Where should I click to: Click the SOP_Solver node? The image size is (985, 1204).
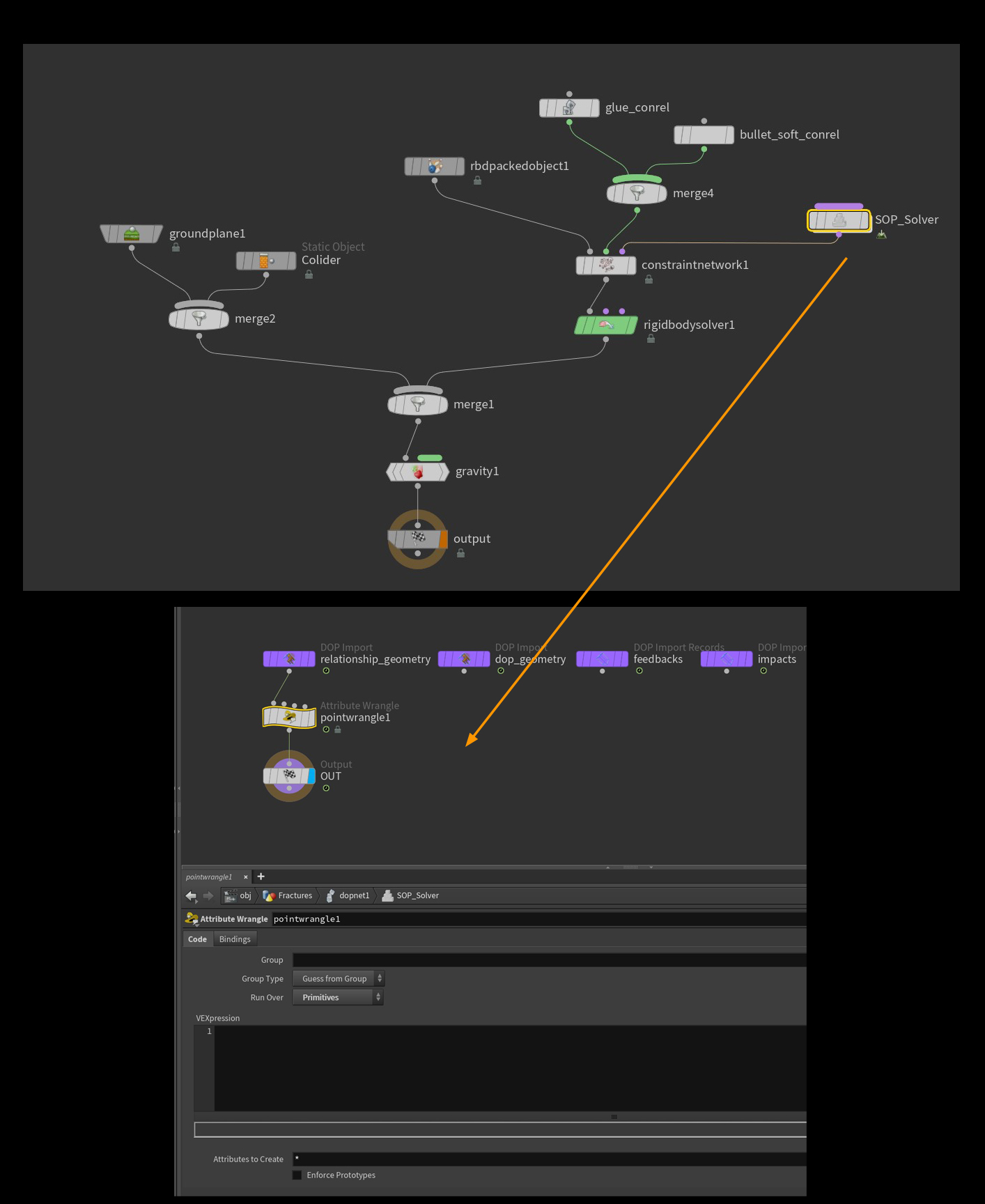[x=839, y=220]
